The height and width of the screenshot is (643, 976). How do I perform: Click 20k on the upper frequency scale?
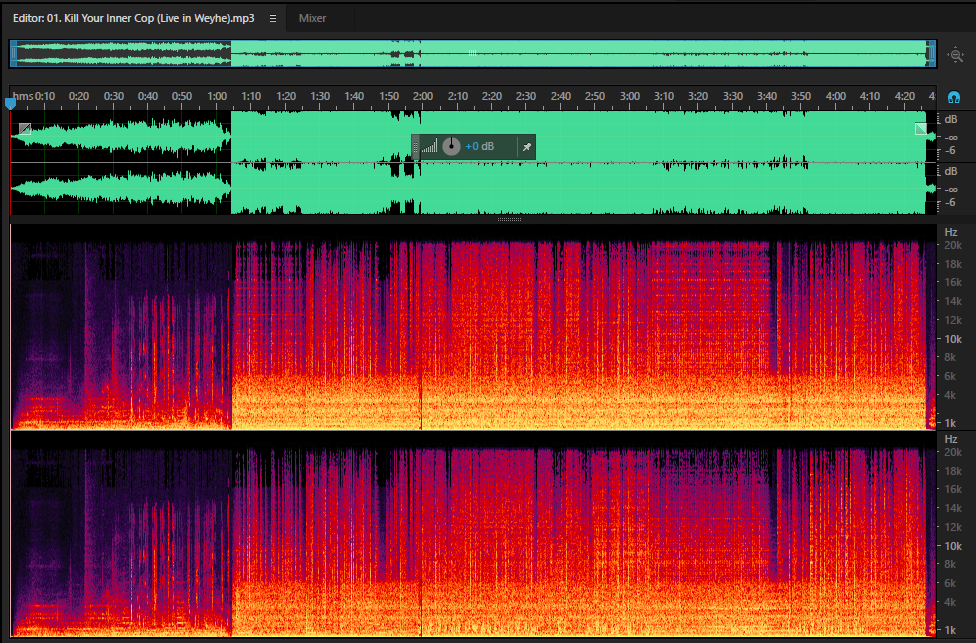953,245
